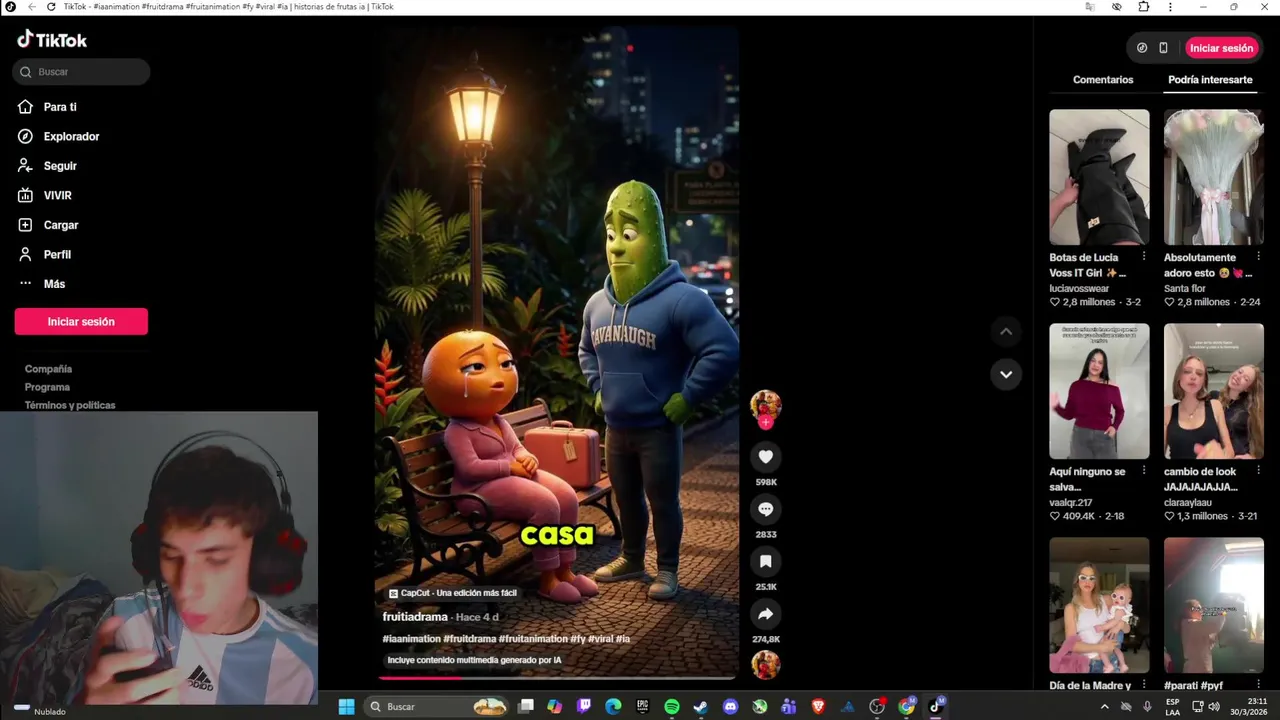Open the VIVIR live section
Viewport: 1280px width, 720px height.
44,195
